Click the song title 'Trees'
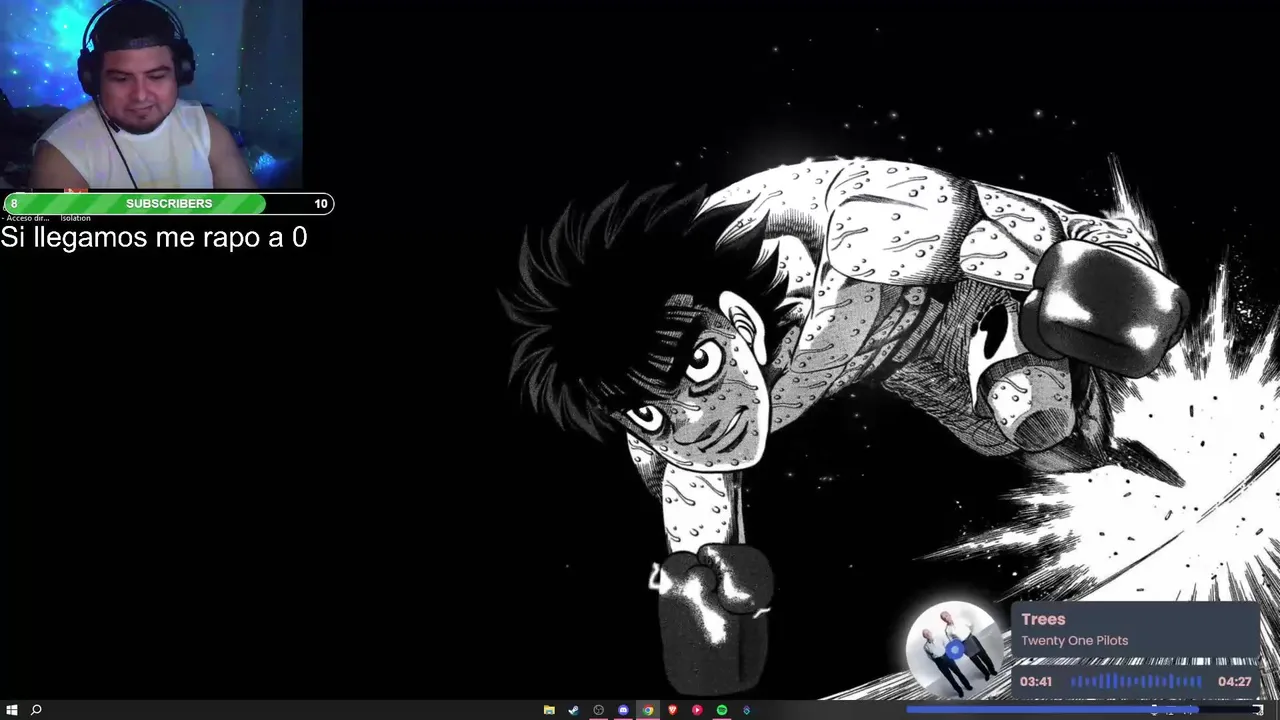The width and height of the screenshot is (1280, 720). [1043, 619]
